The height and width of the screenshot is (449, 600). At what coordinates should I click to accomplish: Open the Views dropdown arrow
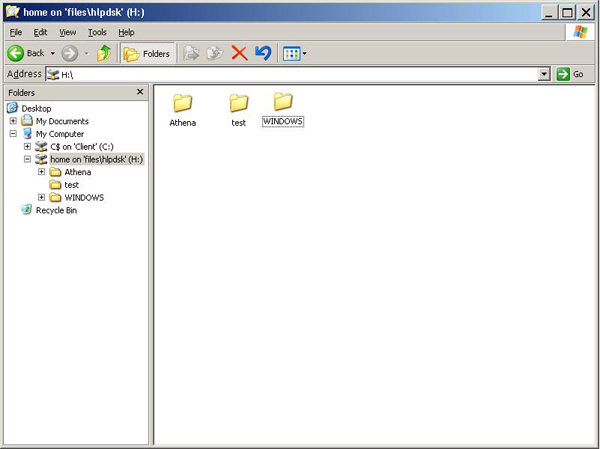304,54
